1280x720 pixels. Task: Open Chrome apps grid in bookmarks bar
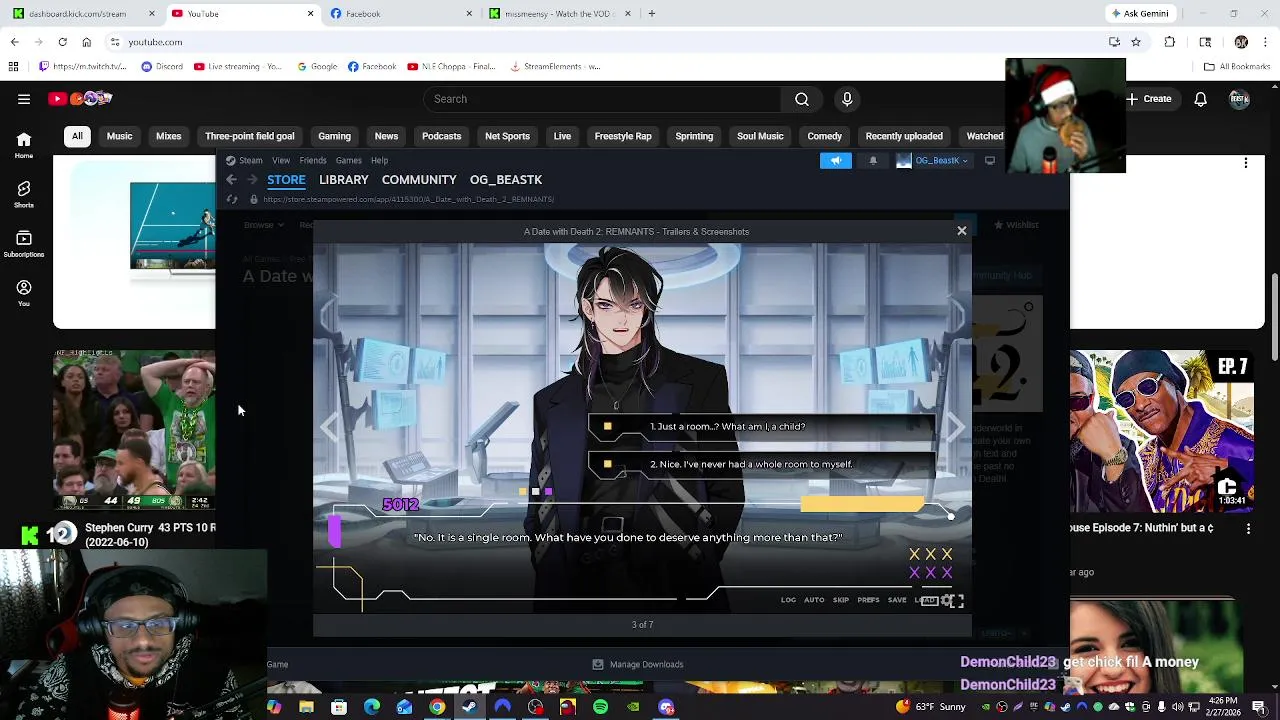tap(13, 67)
